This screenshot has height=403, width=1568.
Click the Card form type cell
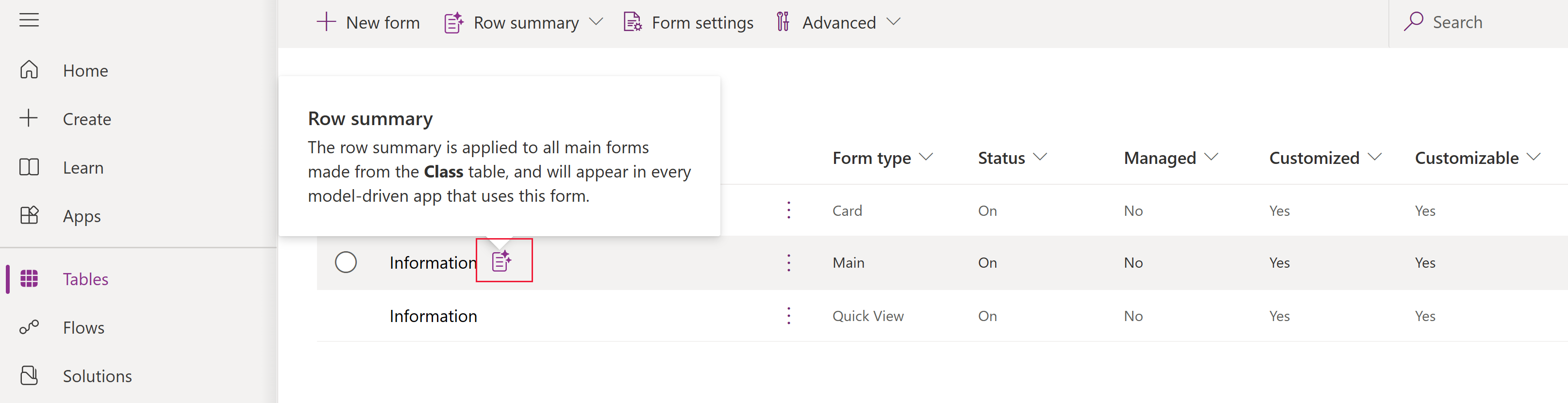[847, 211]
